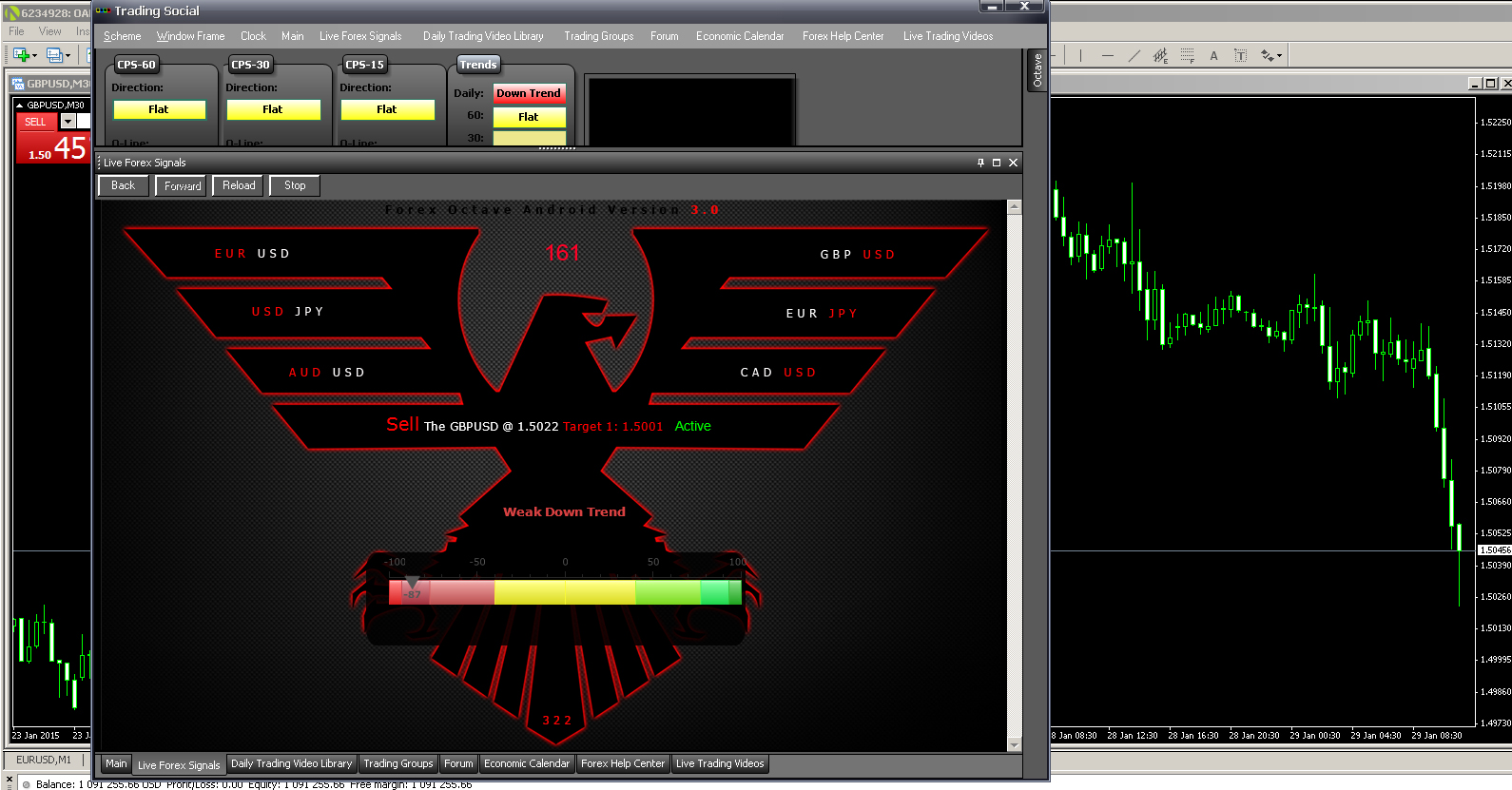
Task: Click the Sell GBPUSD signal text
Action: tap(548, 425)
